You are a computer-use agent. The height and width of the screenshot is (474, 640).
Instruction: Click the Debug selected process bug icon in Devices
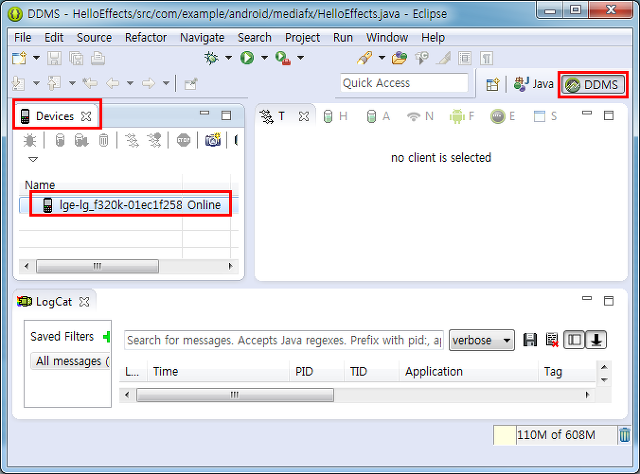[30, 140]
